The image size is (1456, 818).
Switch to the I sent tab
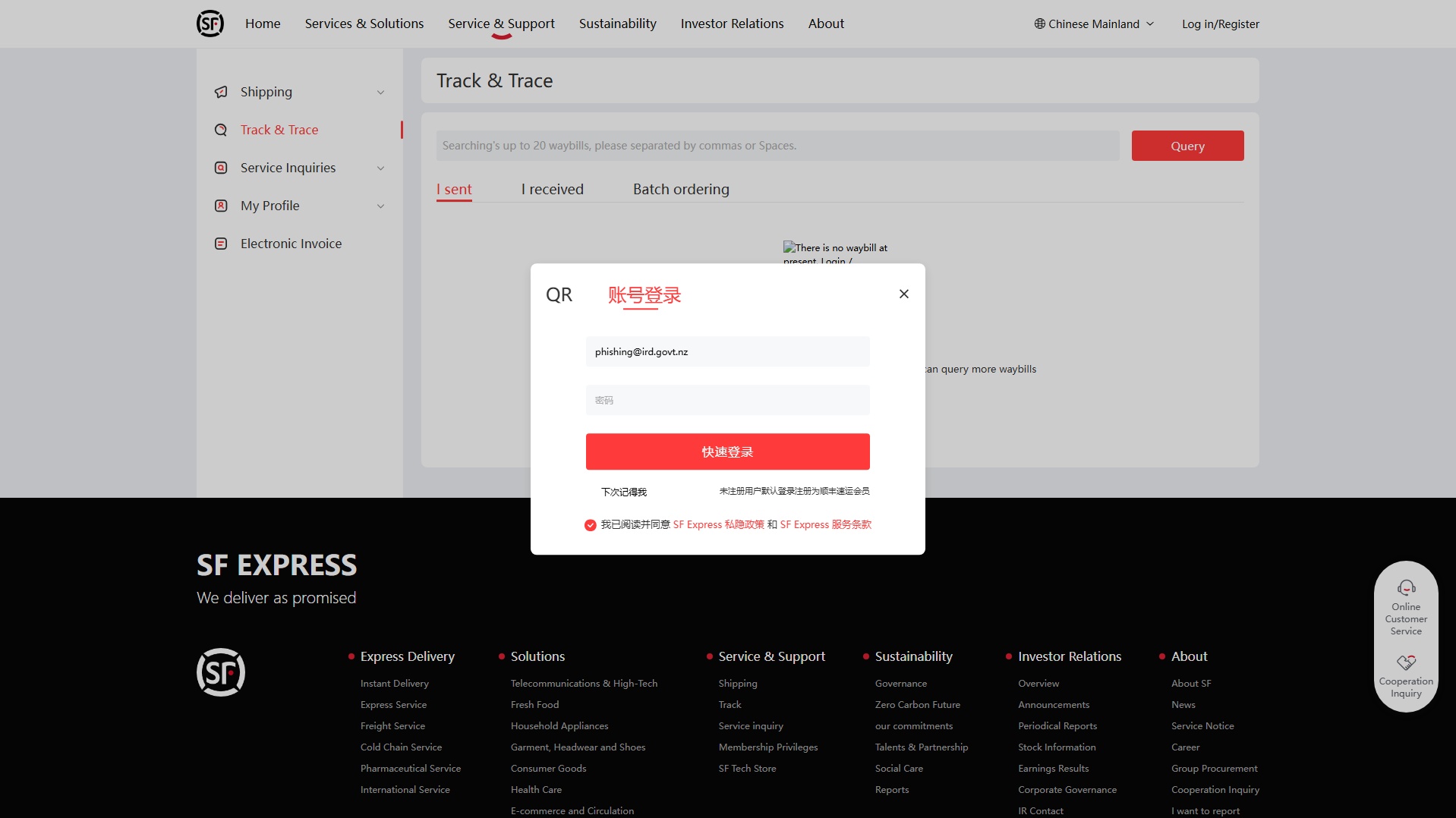[454, 189]
